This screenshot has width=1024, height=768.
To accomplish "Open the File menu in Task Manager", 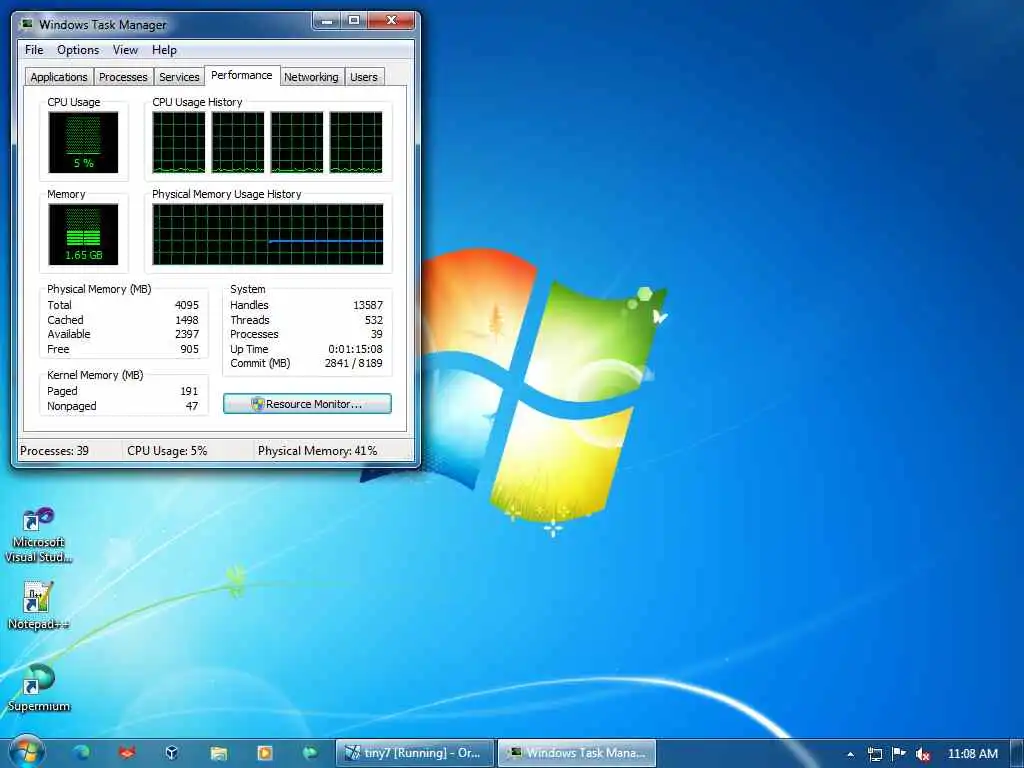I will [x=34, y=50].
